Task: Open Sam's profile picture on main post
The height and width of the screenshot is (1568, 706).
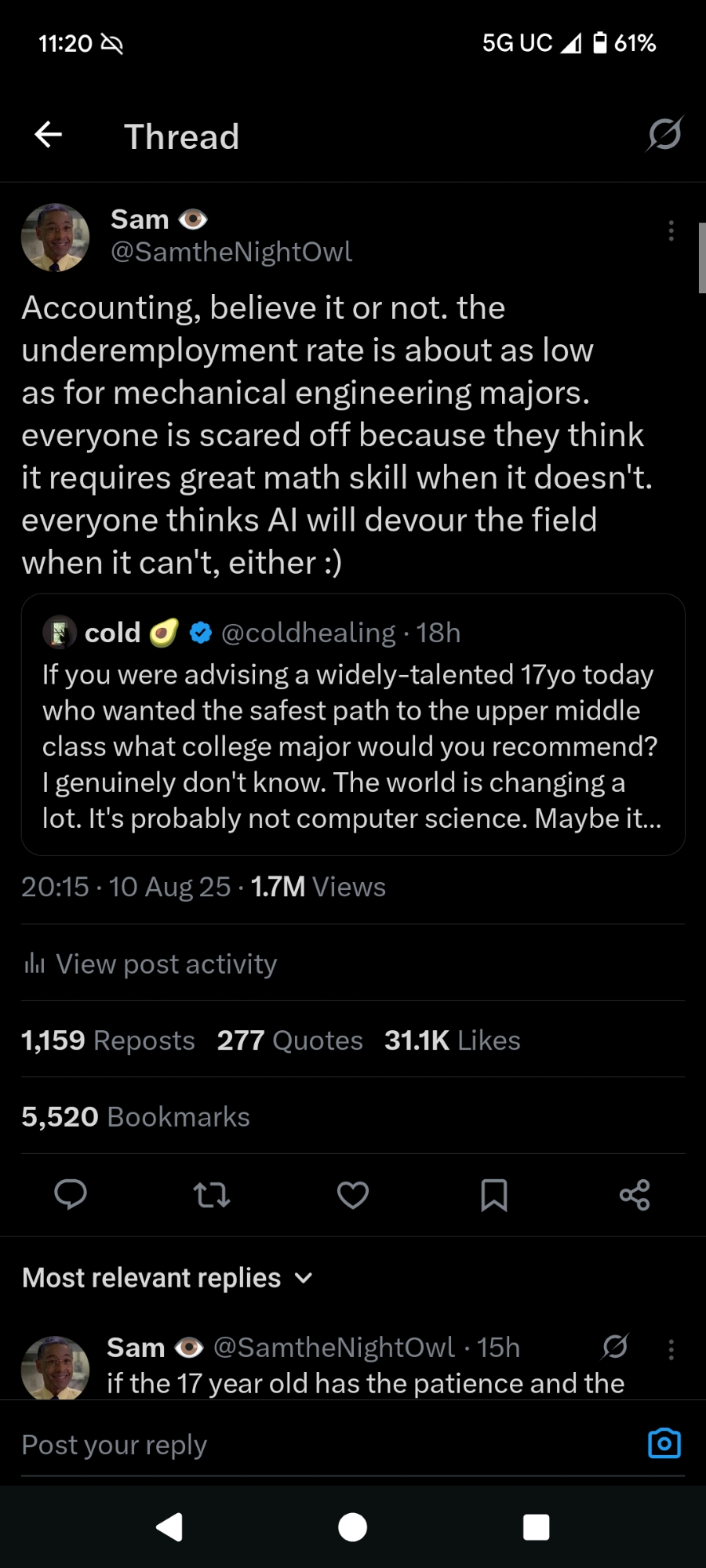Action: 55,238
